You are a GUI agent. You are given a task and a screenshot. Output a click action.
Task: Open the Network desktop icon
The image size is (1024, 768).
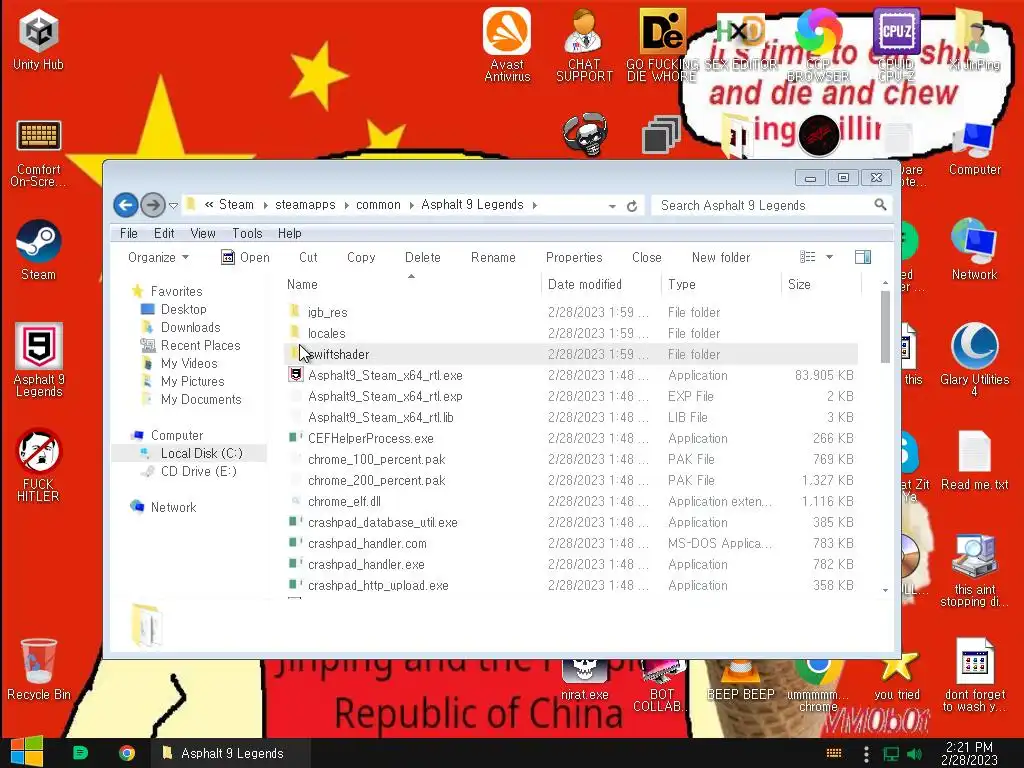[x=974, y=249]
